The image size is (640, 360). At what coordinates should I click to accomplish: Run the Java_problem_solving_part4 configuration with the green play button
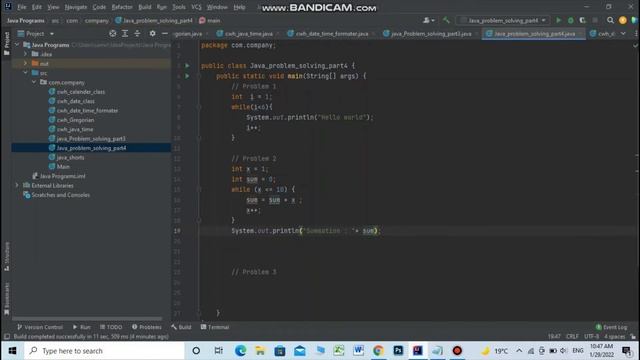coord(558,20)
